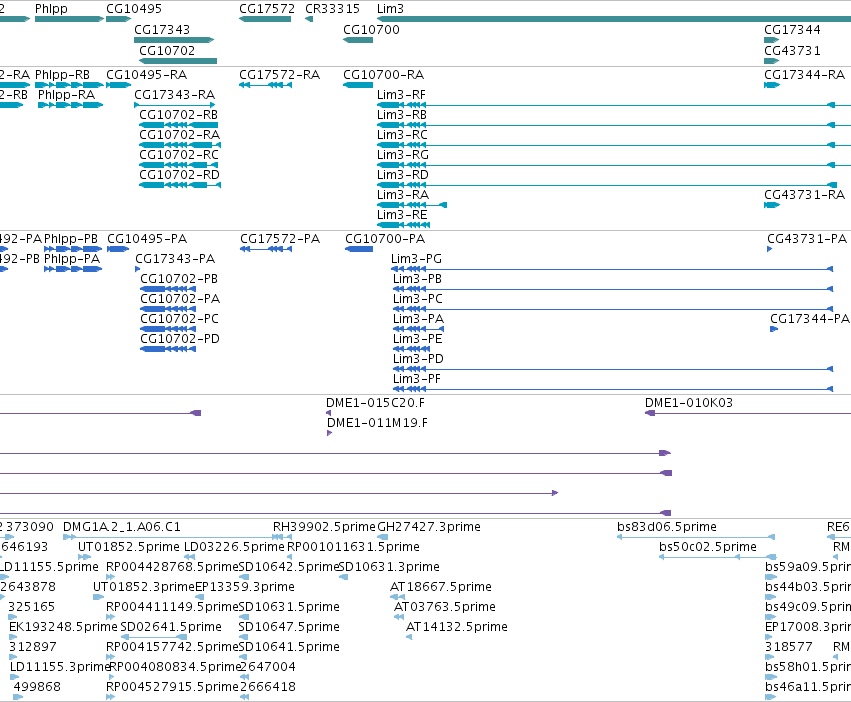The image size is (851, 702).
Task: Select the CG17343-RA transcript label
Action: (174, 94)
